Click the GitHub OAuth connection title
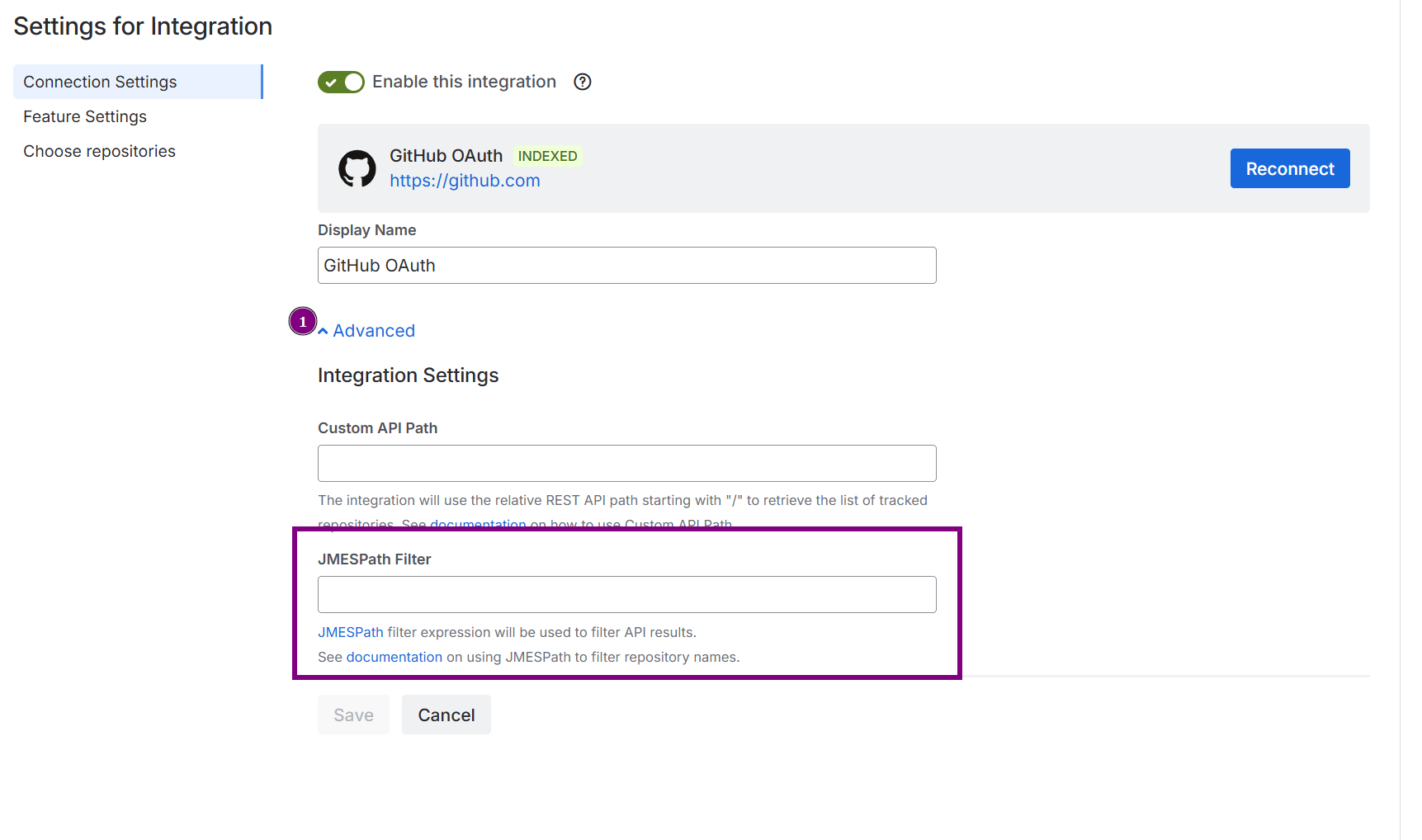1422x840 pixels. pos(446,156)
